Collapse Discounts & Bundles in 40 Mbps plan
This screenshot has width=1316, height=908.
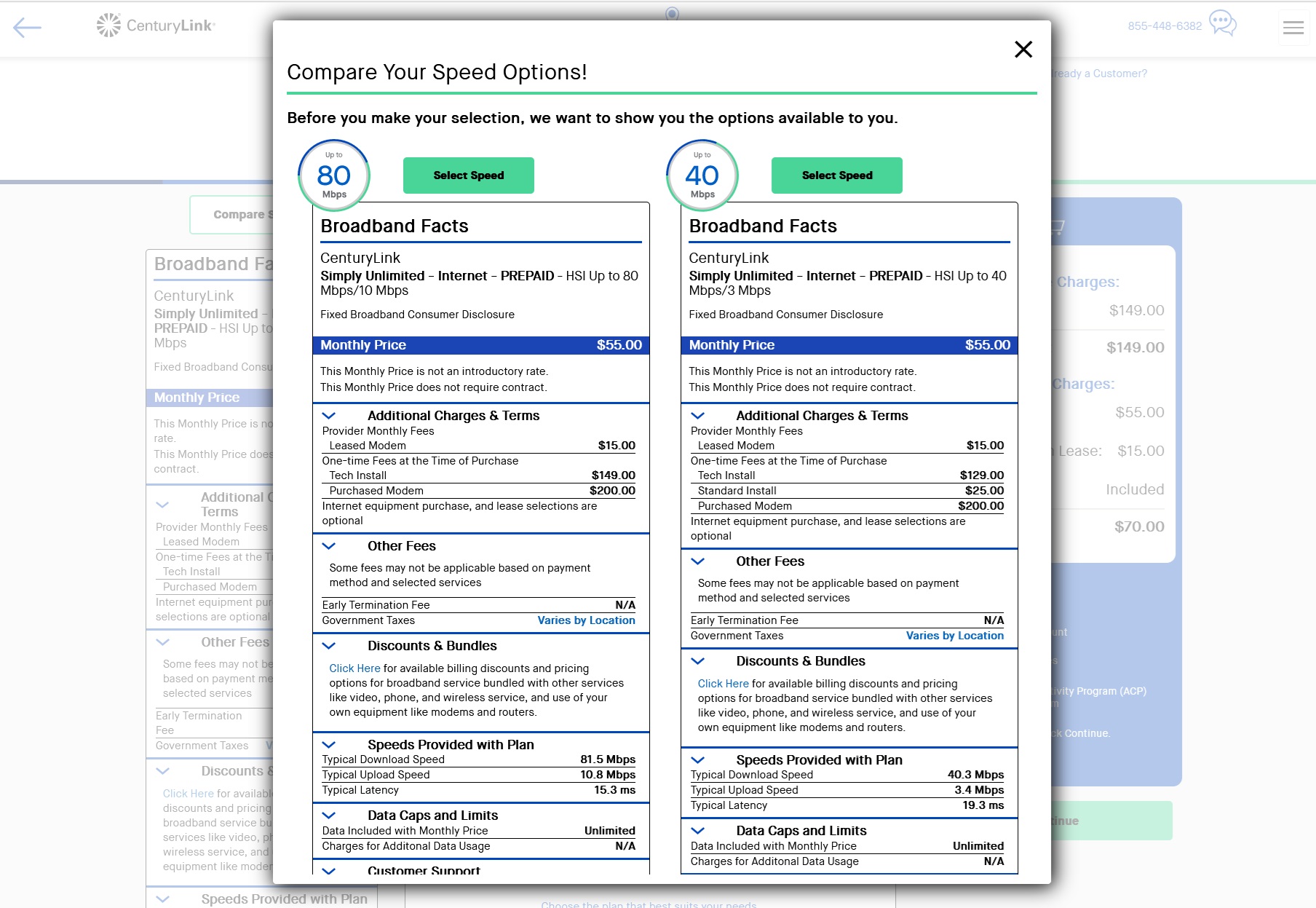pyautogui.click(x=697, y=661)
